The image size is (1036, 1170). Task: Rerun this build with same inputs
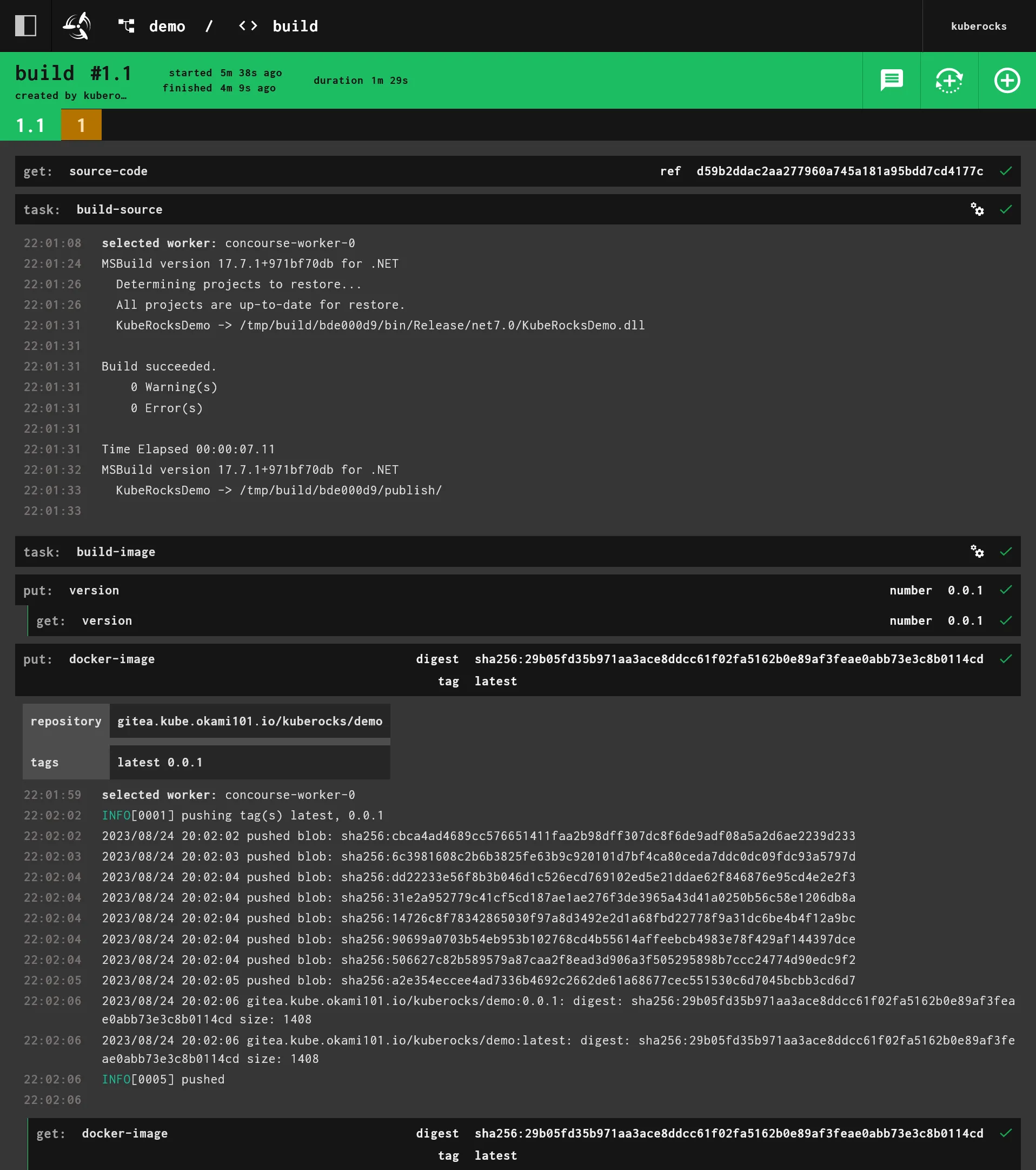click(948, 80)
